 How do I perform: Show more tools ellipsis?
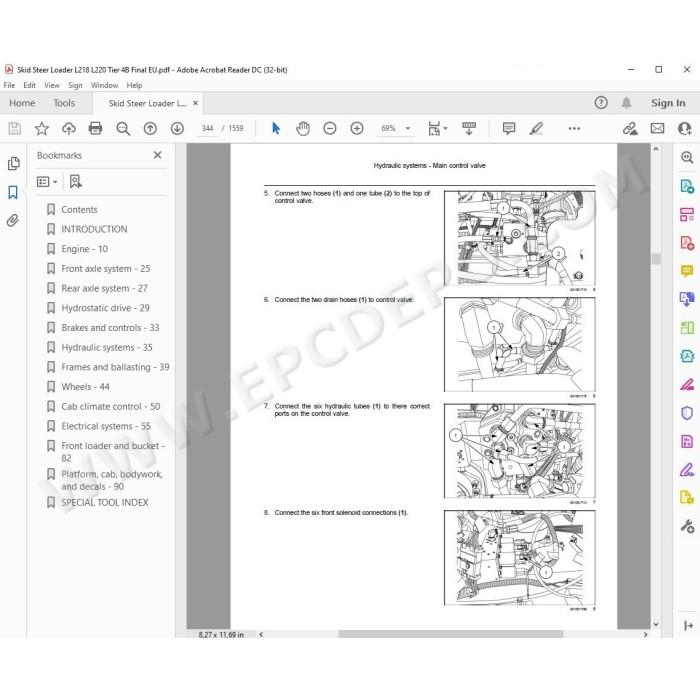pyautogui.click(x=574, y=129)
